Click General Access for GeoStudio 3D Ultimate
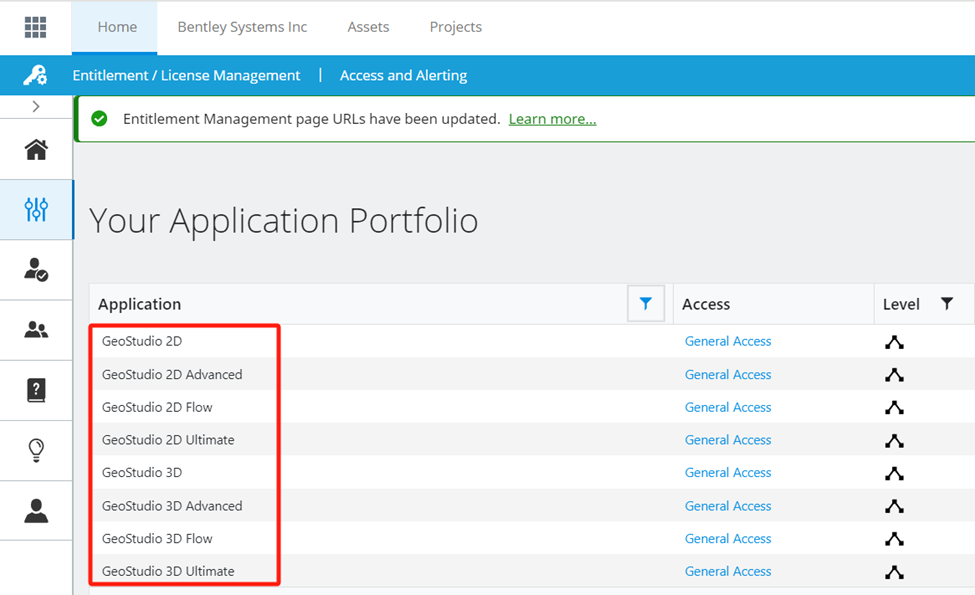Viewport: 975px width, 595px height. coord(727,571)
